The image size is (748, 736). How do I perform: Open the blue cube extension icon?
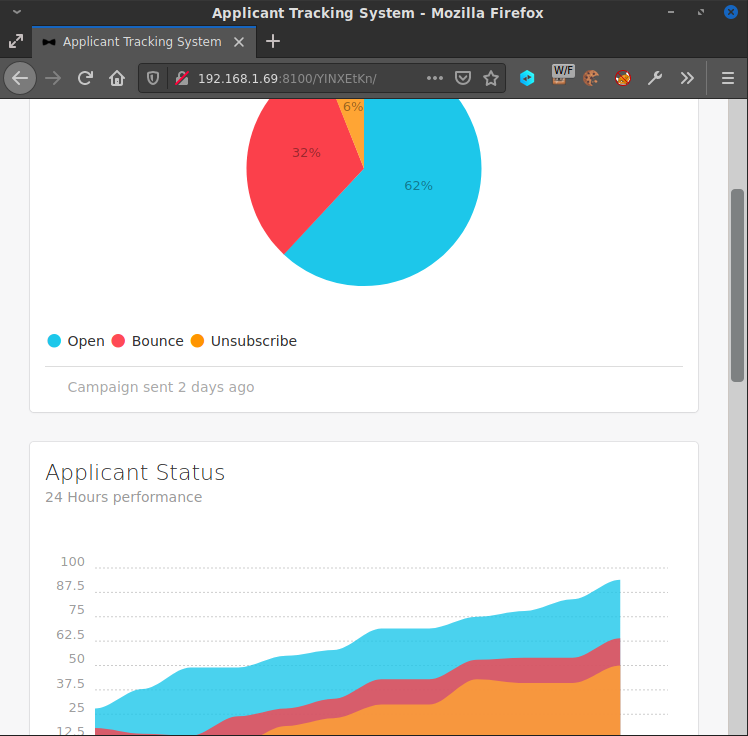tap(527, 78)
